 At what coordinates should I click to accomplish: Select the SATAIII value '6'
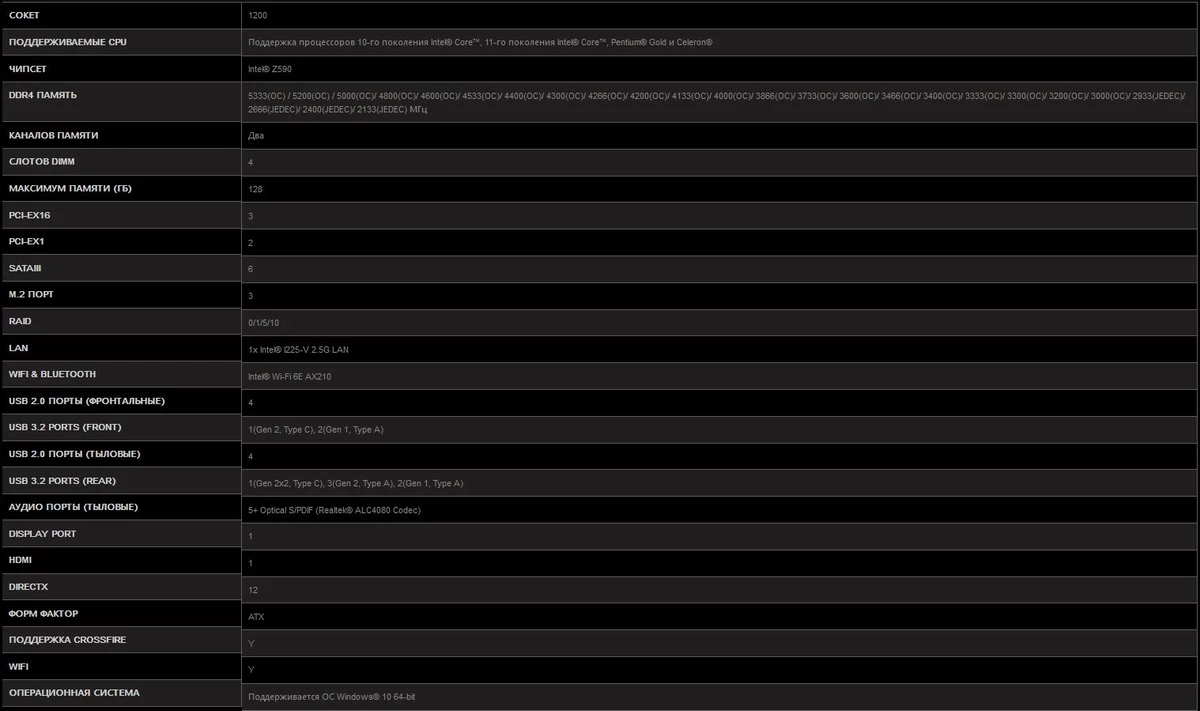click(x=251, y=269)
